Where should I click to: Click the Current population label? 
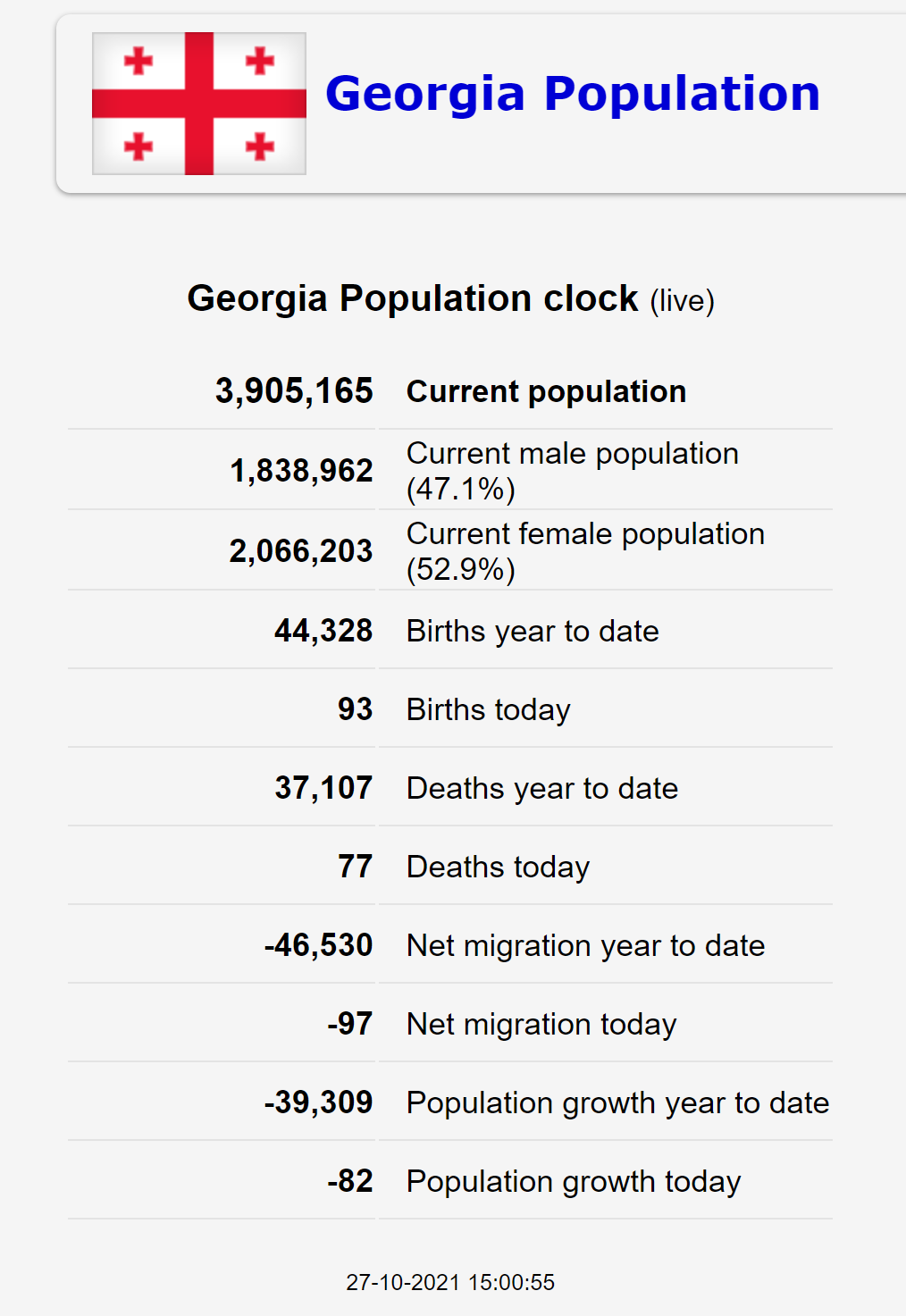tap(546, 391)
